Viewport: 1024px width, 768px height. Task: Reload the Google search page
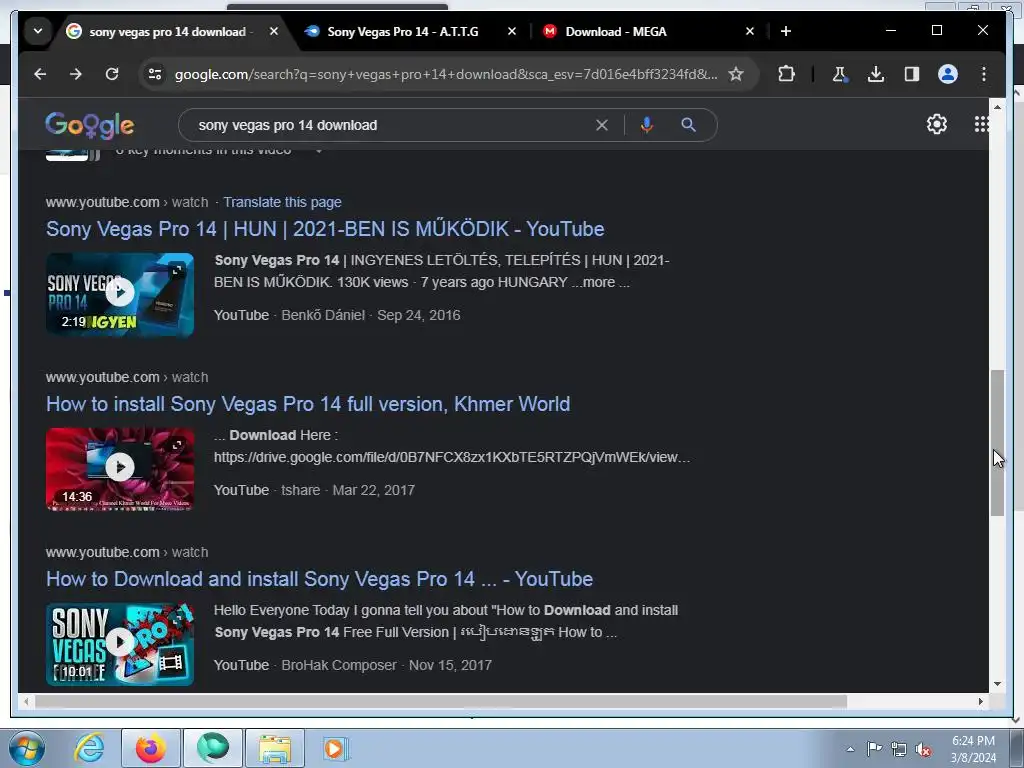click(x=112, y=74)
